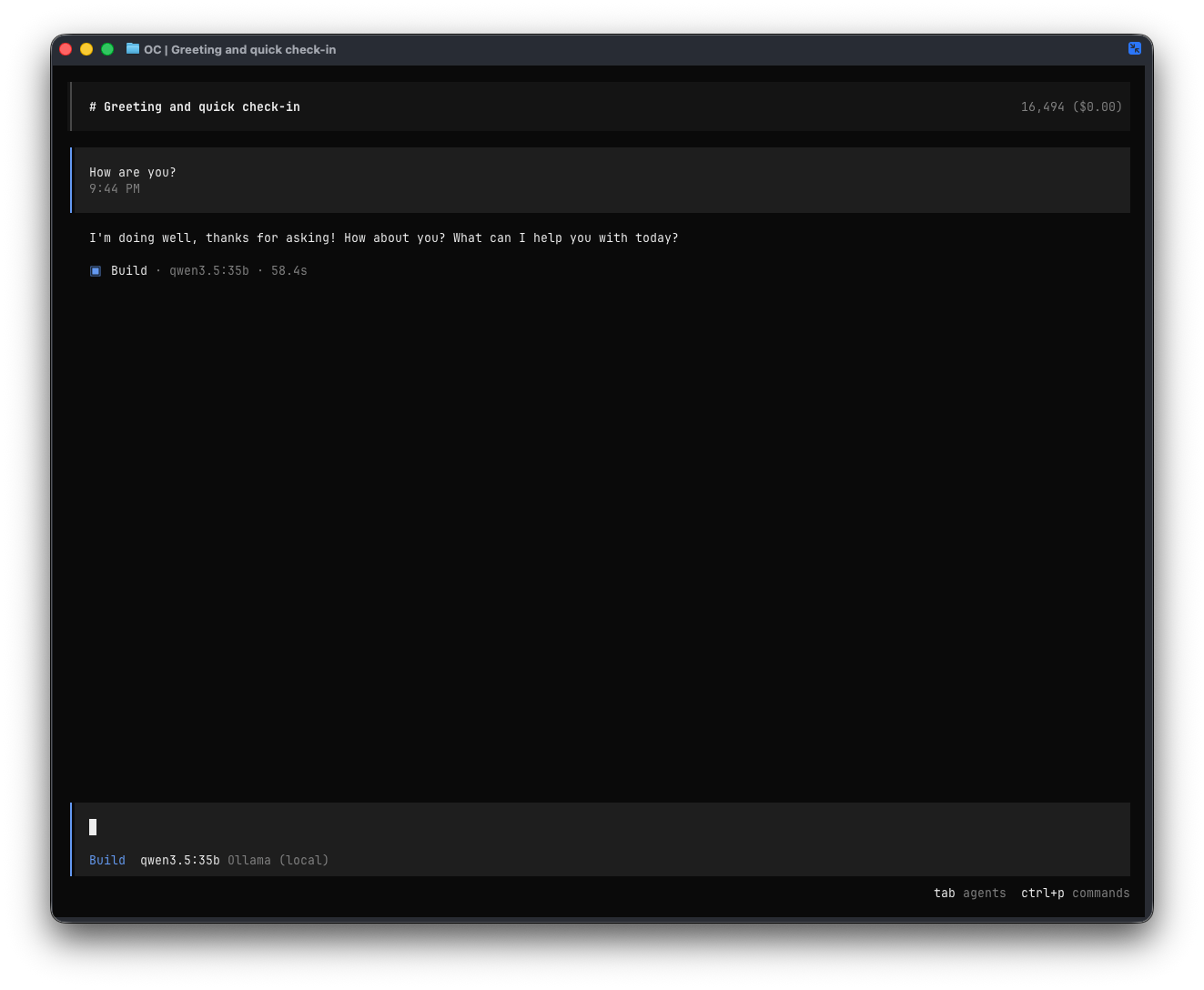
Task: Maximize window with the green button
Action: [x=107, y=49]
